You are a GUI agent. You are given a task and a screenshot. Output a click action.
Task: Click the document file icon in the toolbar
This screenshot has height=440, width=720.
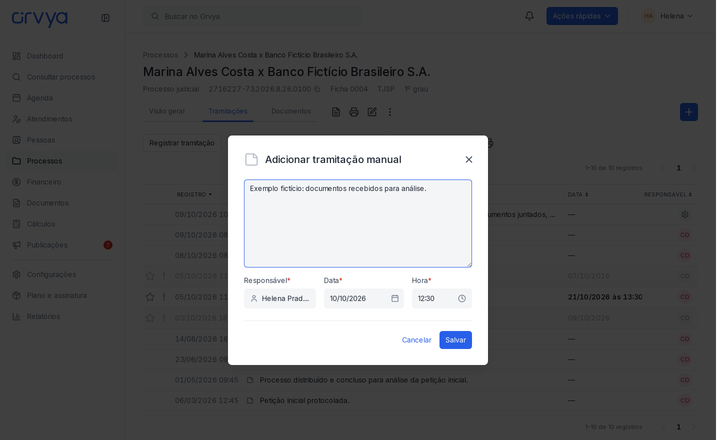pos(336,112)
